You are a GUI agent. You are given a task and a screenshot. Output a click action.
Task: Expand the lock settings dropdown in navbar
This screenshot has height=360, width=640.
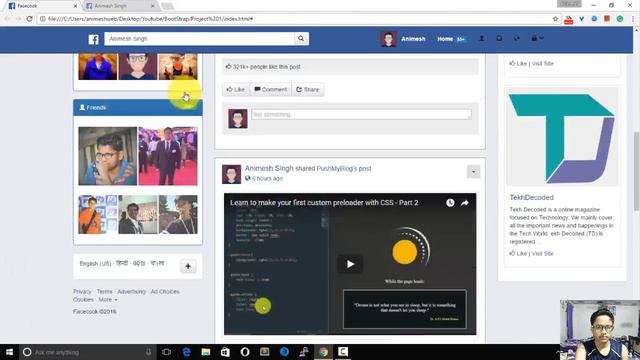pyautogui.click(x=537, y=38)
